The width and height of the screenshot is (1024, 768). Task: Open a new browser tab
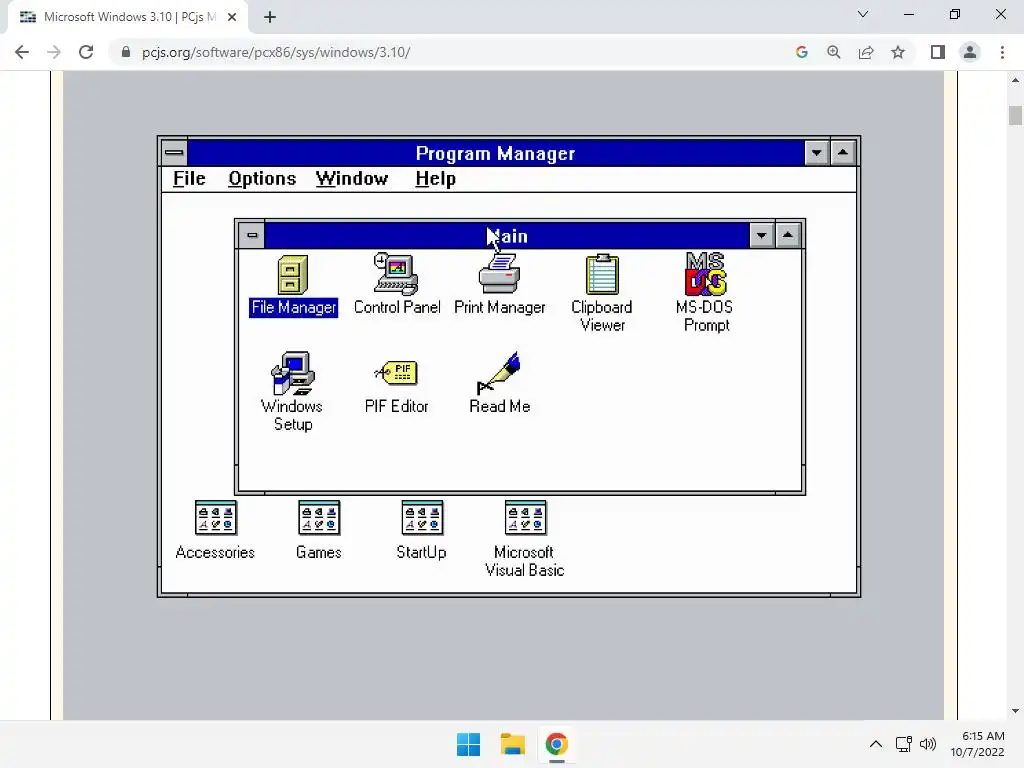[x=270, y=17]
